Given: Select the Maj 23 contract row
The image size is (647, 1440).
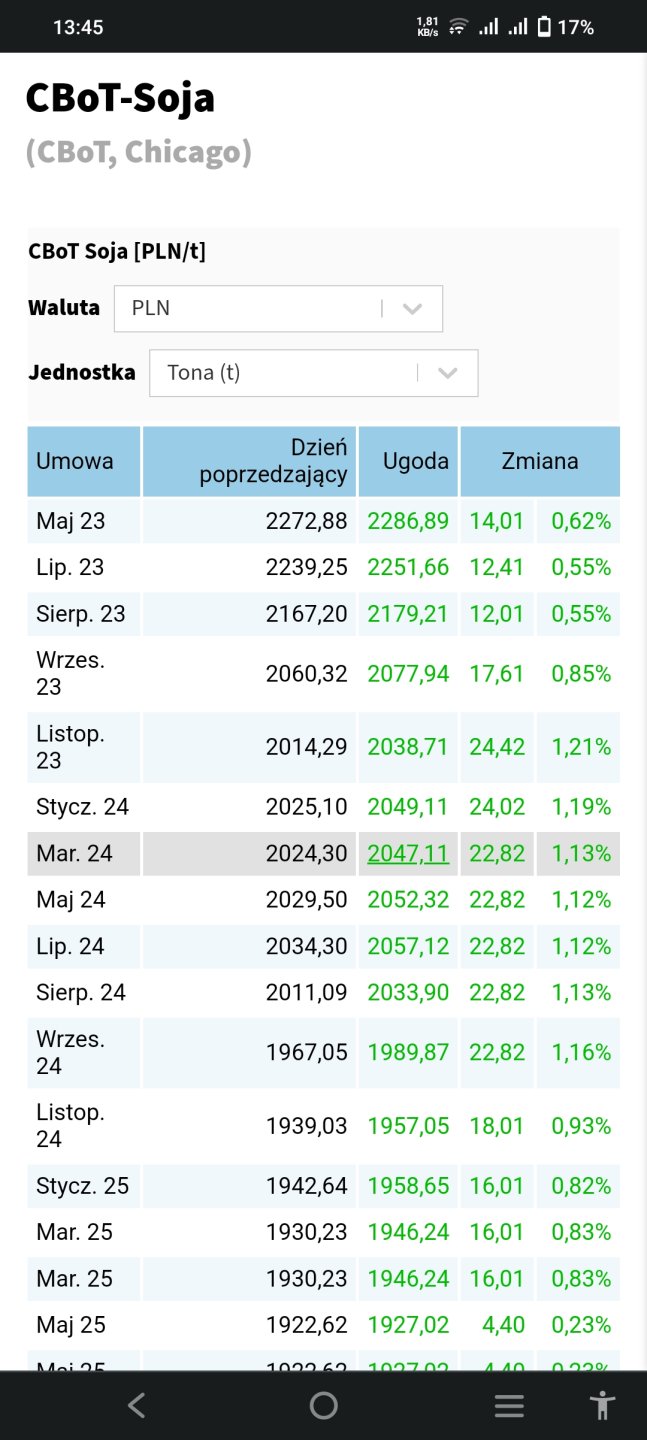Looking at the screenshot, I should 71,521.
